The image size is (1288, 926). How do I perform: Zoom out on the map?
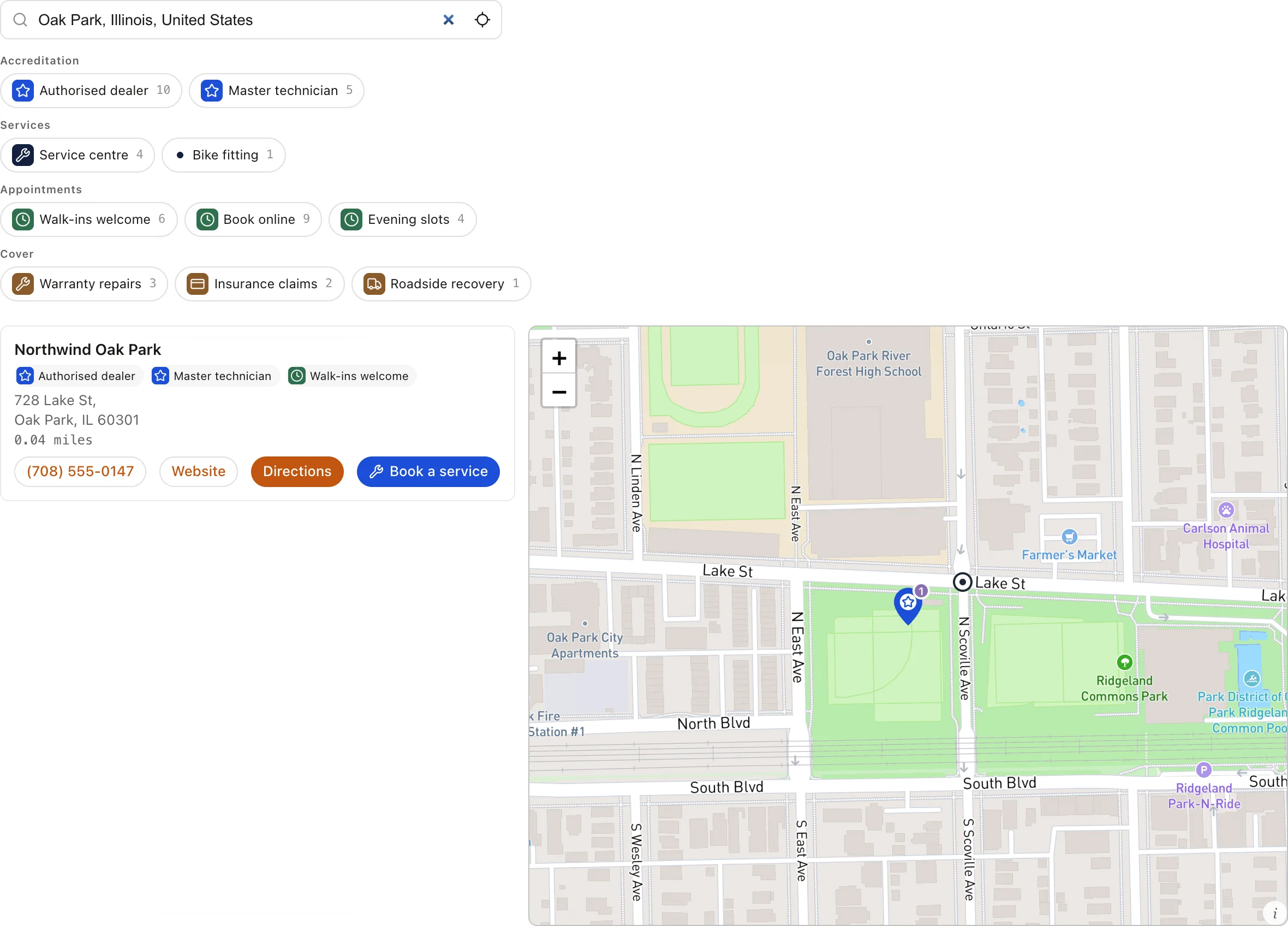[559, 391]
